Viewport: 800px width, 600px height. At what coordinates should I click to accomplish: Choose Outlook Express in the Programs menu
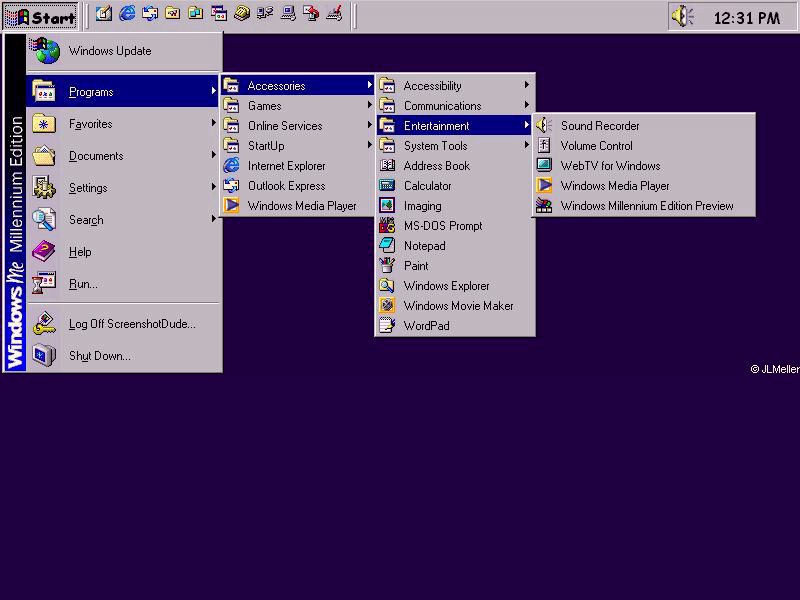298,185
